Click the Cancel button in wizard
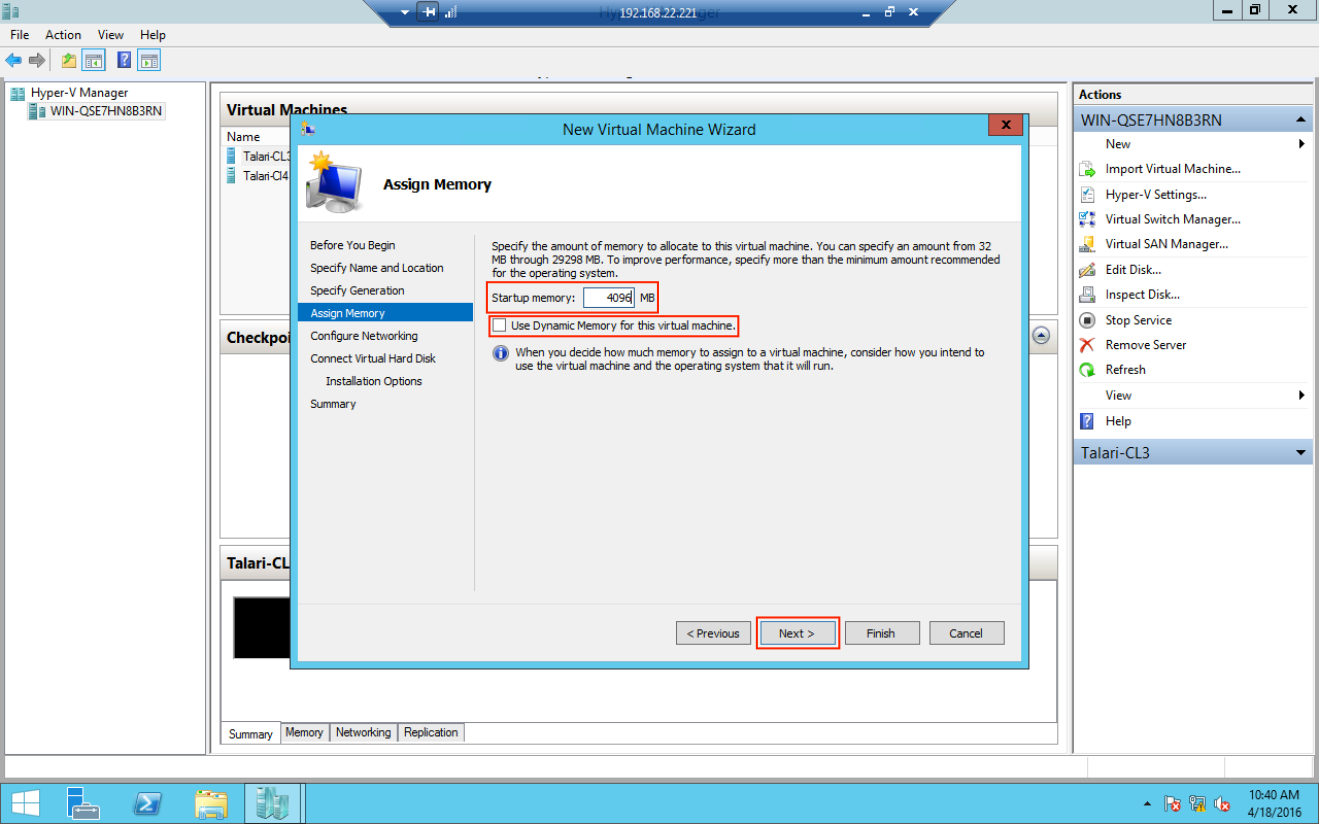 966,633
